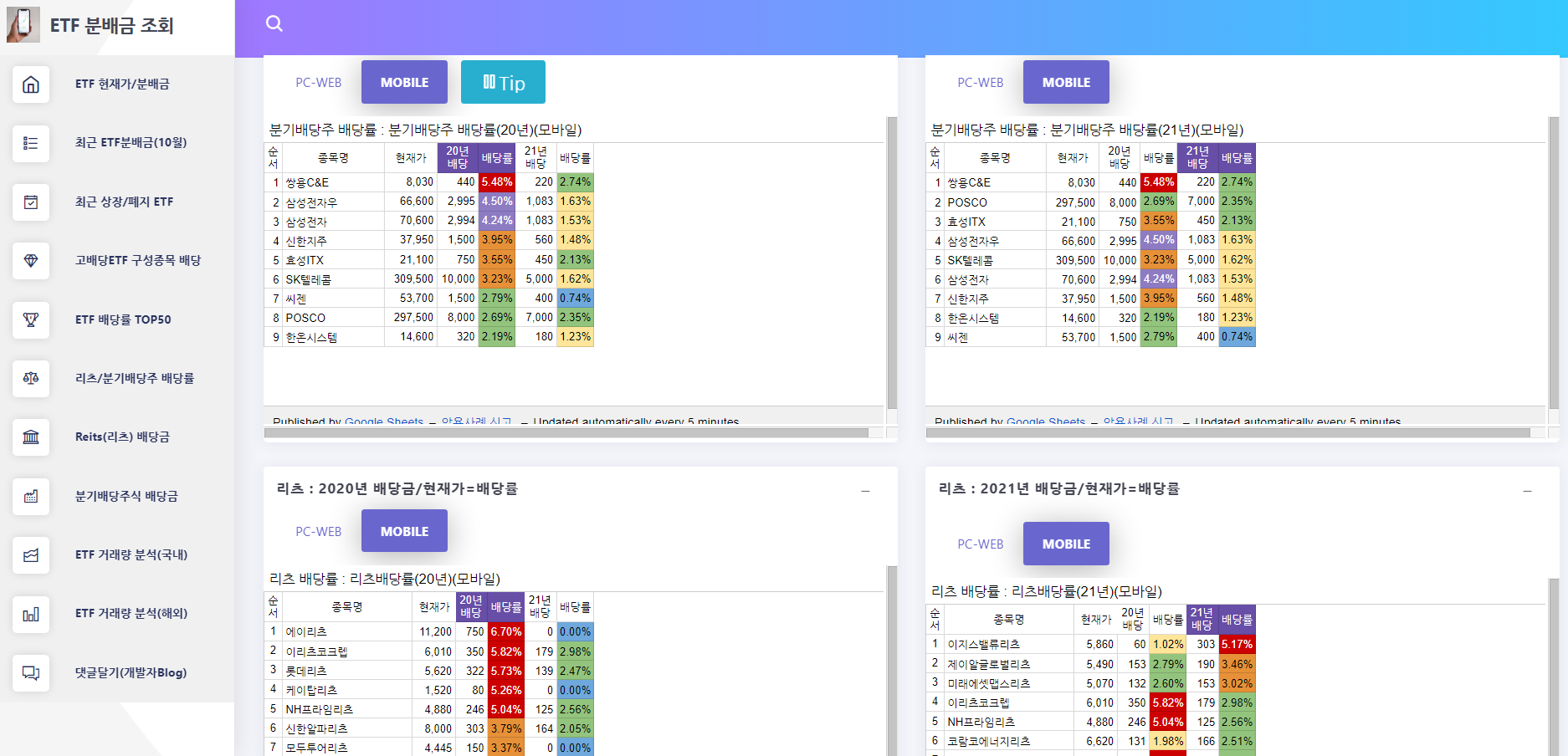Click bank building icon beside Reits(리츠) 배당금
This screenshot has height=756, width=1568.
[31, 437]
